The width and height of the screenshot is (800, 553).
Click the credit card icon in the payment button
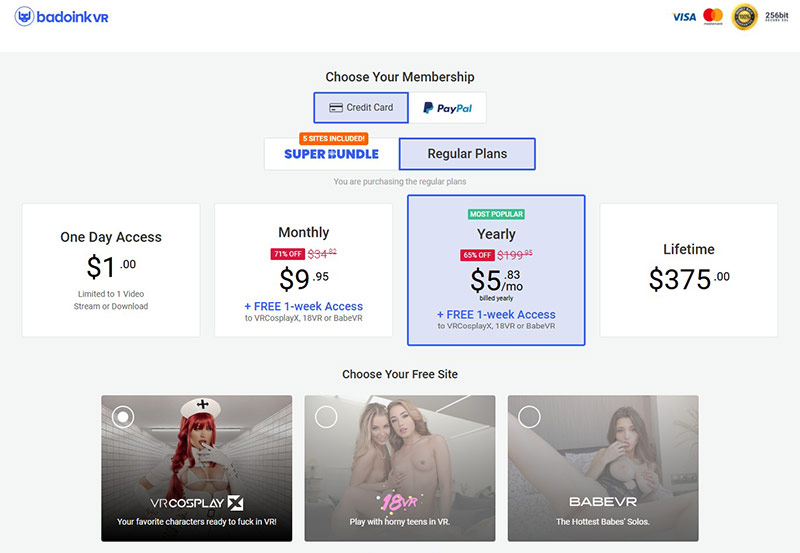point(336,108)
